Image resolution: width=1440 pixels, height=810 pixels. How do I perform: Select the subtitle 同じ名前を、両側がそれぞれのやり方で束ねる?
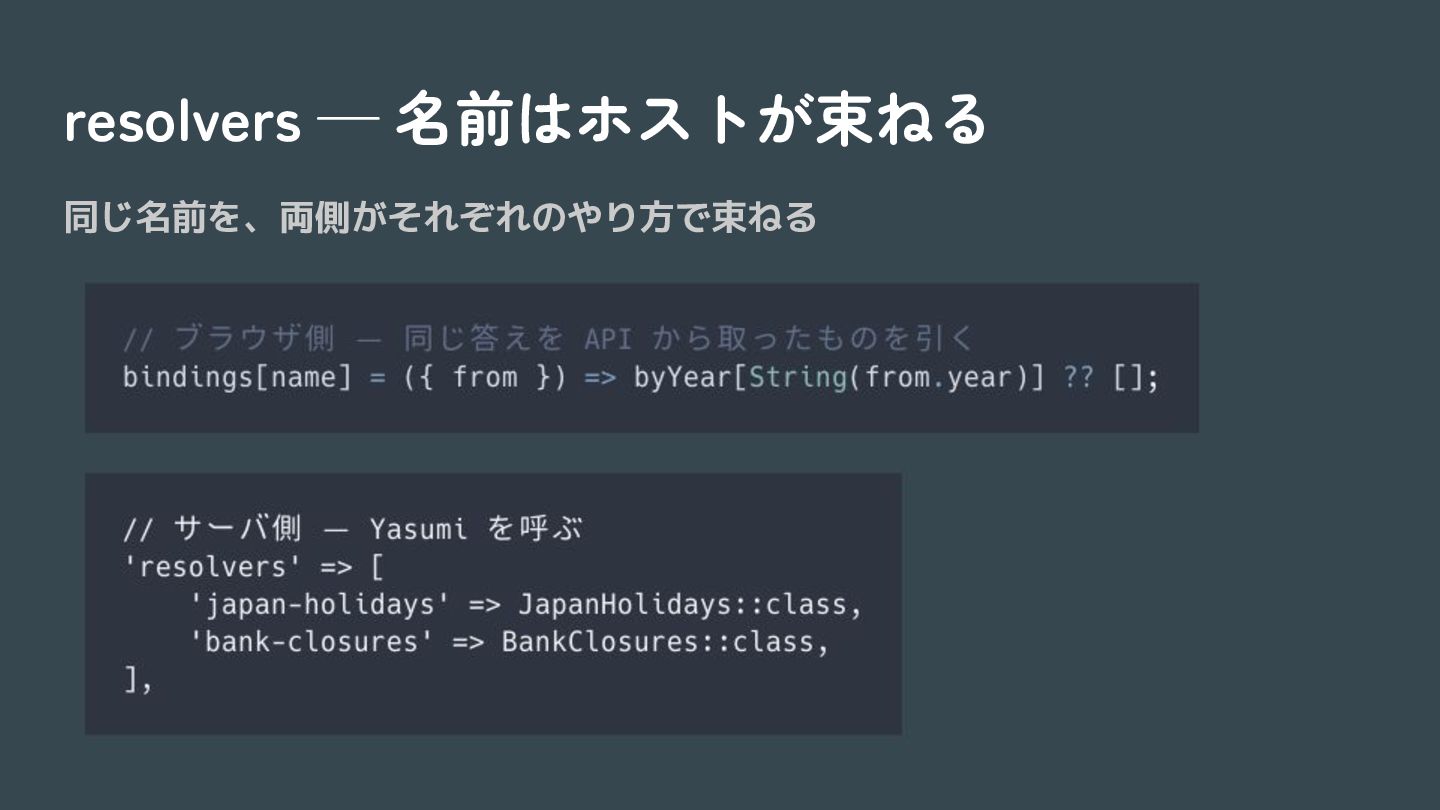(440, 217)
